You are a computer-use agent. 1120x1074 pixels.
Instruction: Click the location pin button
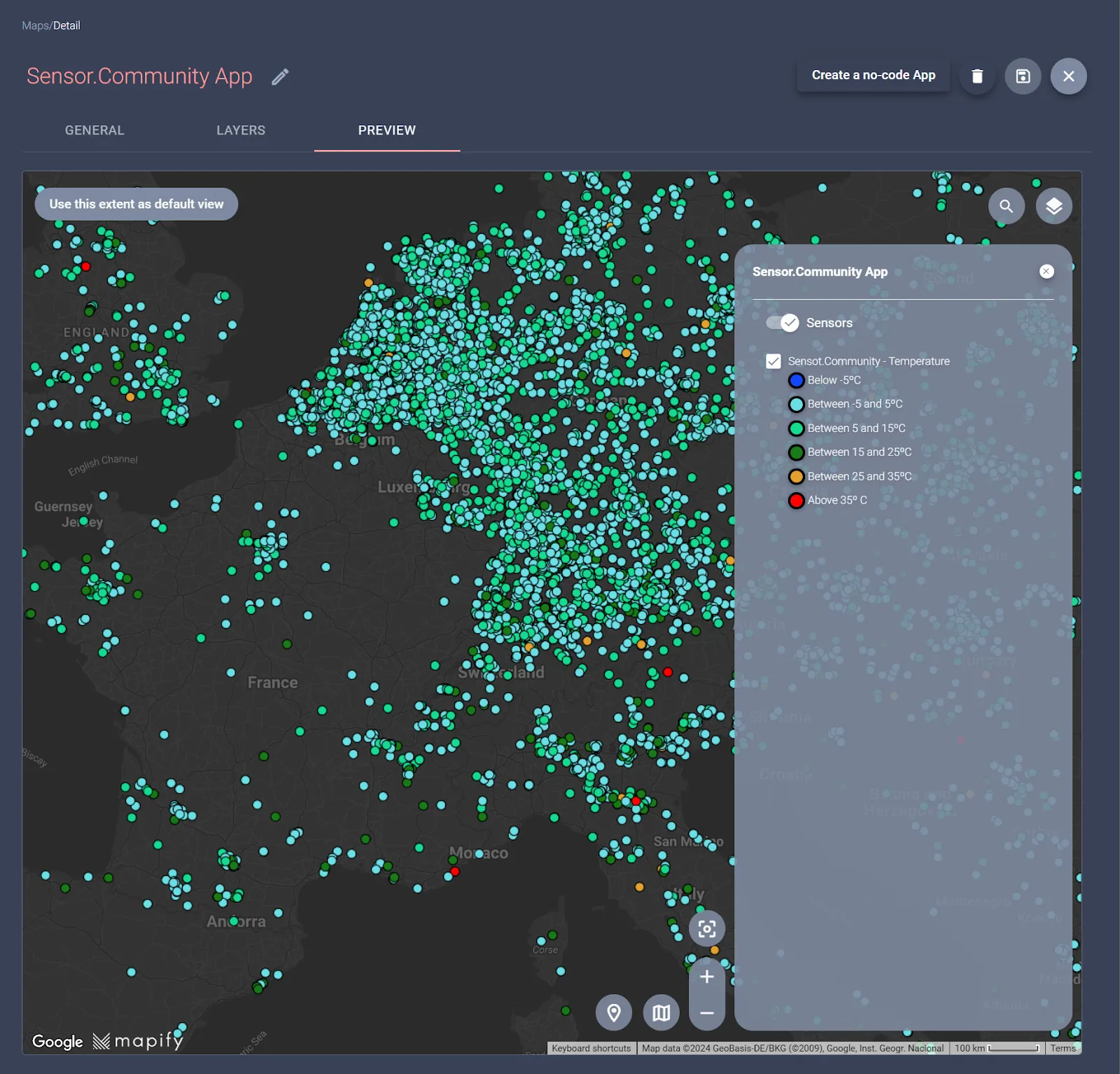614,1012
